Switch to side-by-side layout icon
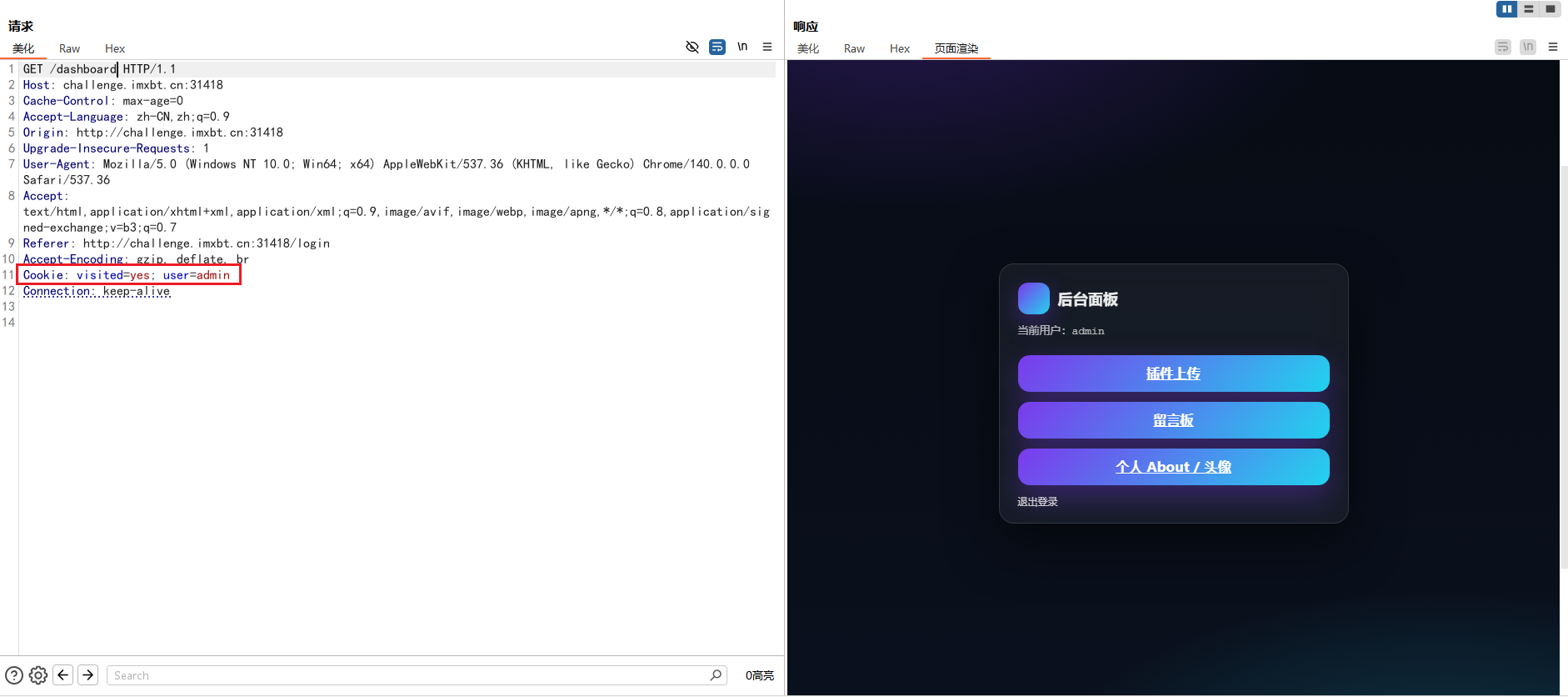This screenshot has height=697, width=1568. pyautogui.click(x=1506, y=9)
